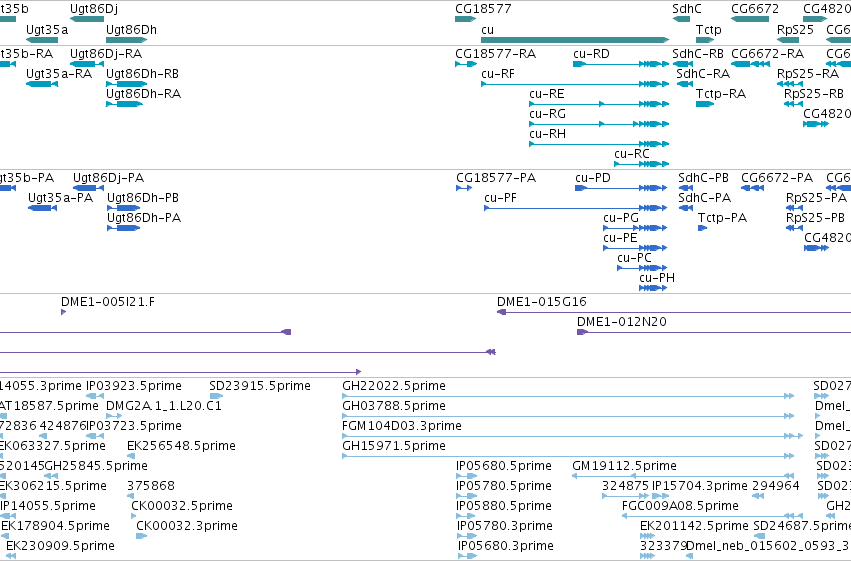Click EST GH03788.5prime
This screenshot has width=851, height=561.
point(568,416)
